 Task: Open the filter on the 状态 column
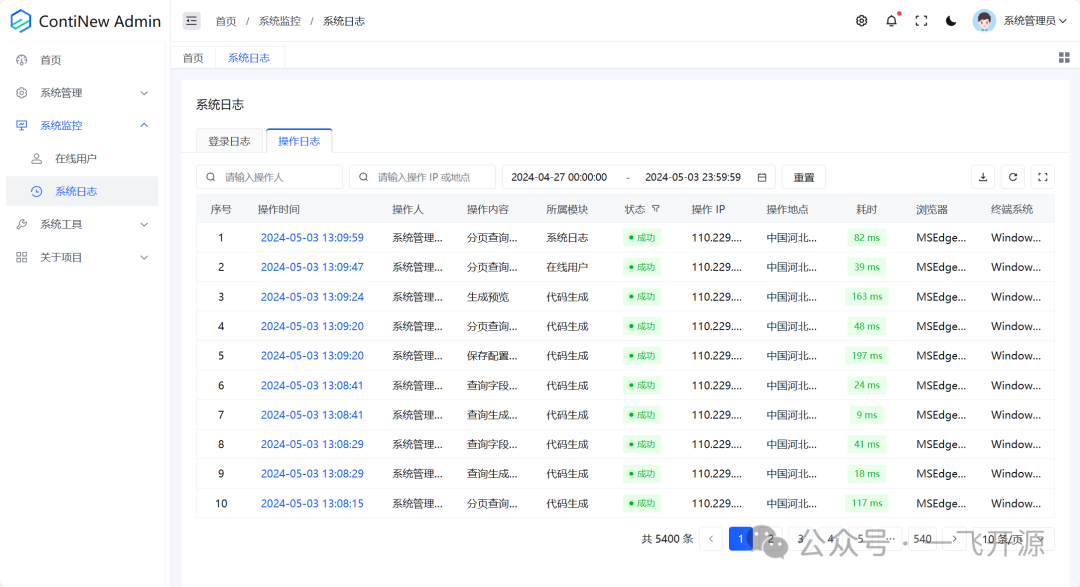(x=656, y=209)
